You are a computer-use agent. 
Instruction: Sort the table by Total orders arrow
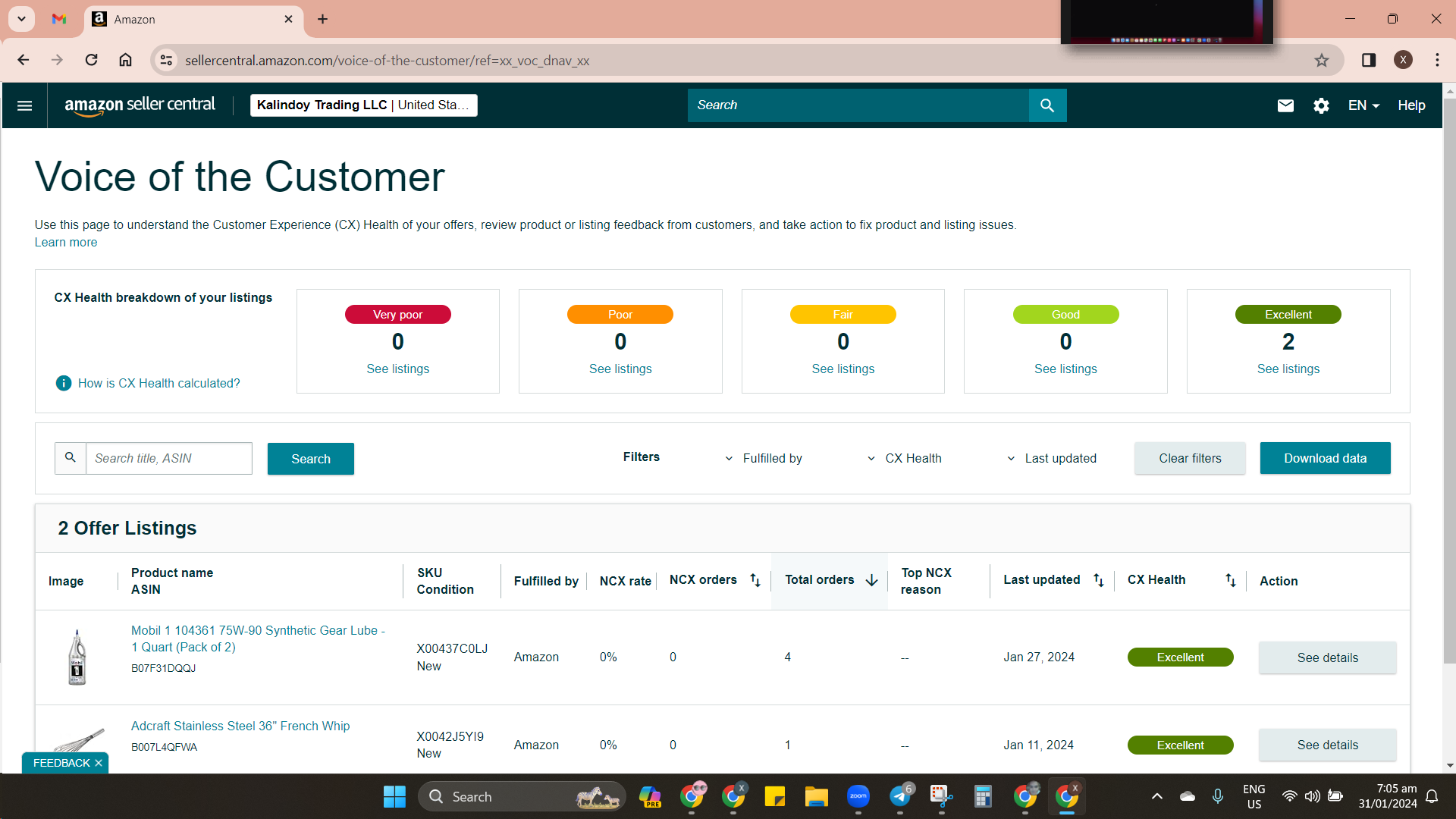pos(871,580)
